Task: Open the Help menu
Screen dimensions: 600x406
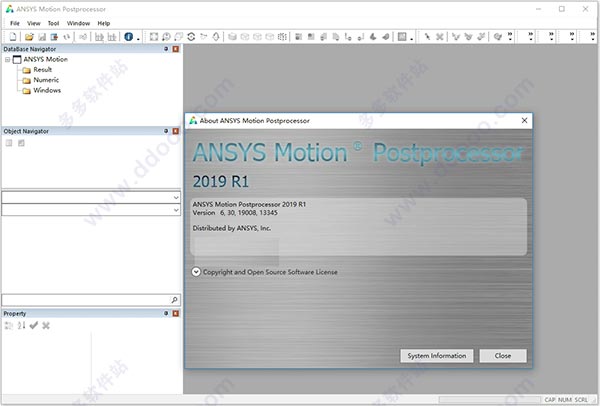Action: pyautogui.click(x=103, y=23)
